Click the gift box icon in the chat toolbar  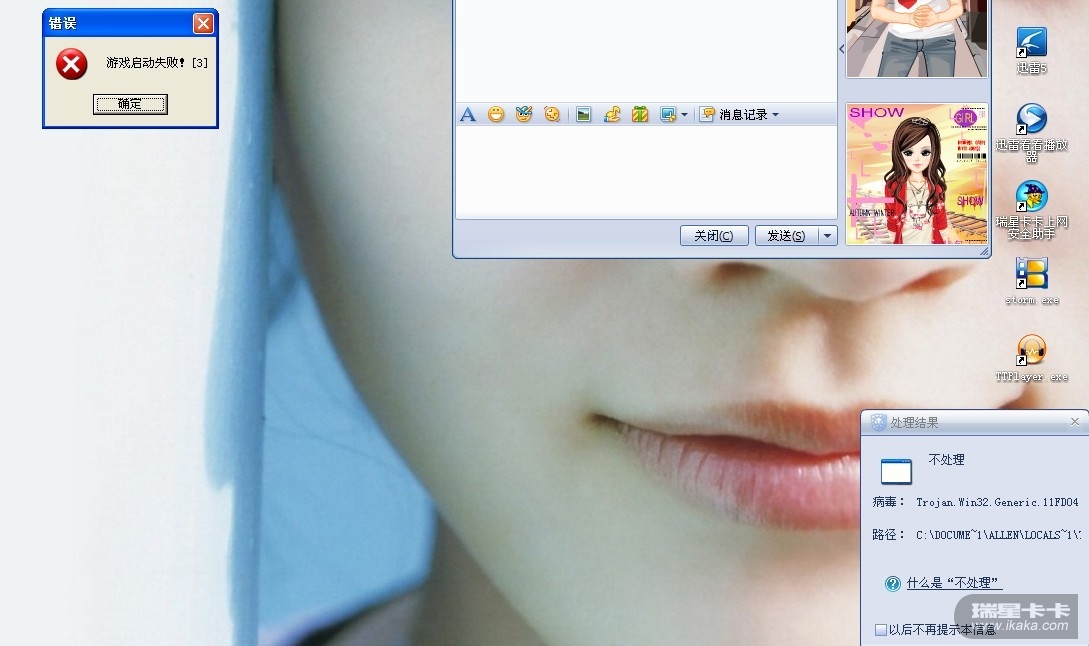point(640,115)
